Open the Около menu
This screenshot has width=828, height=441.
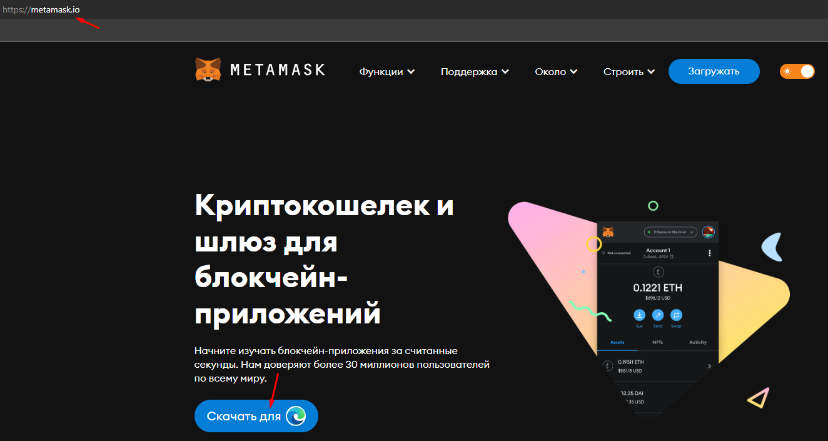point(556,71)
